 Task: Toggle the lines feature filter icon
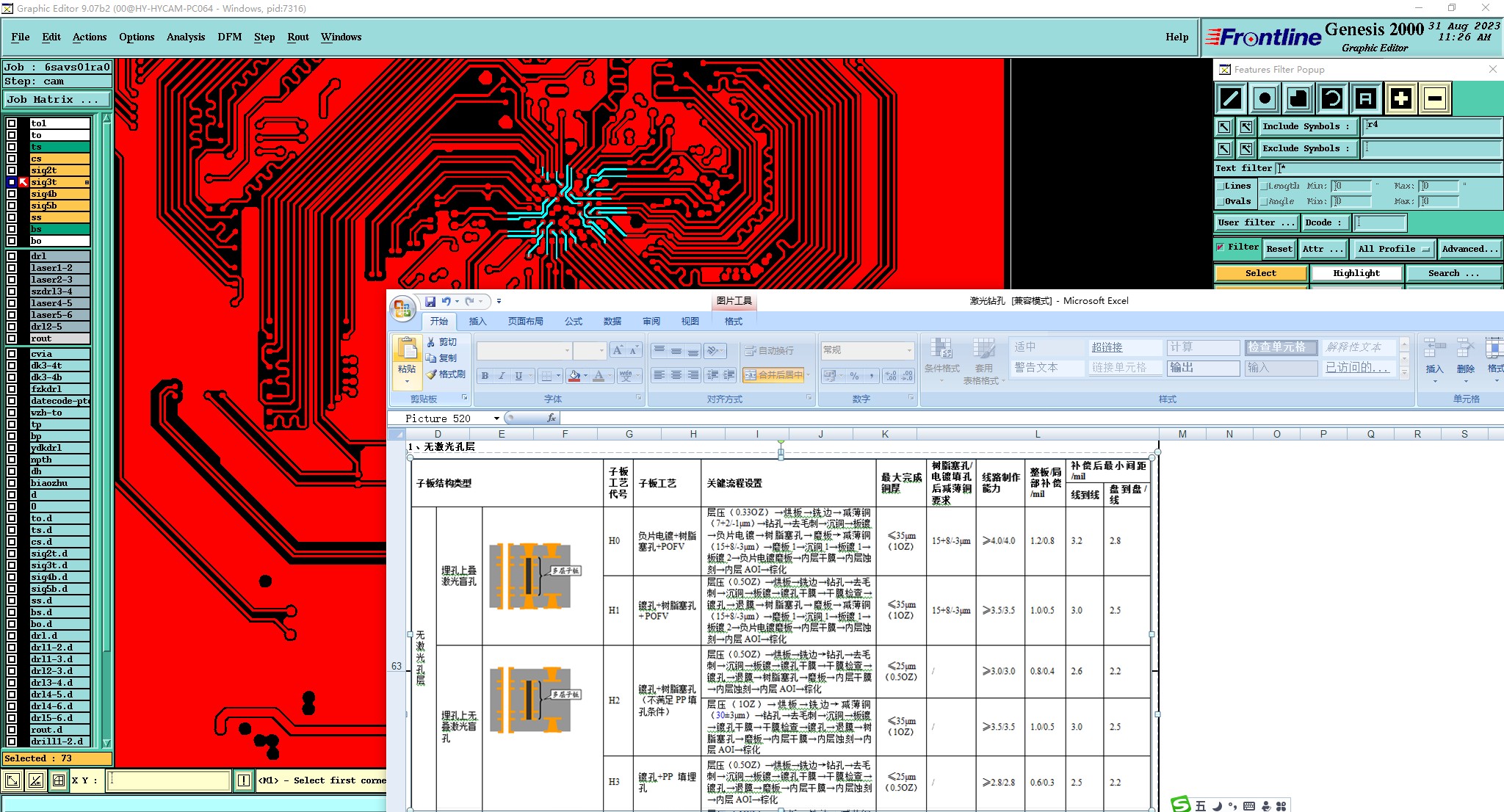pyautogui.click(x=1231, y=98)
